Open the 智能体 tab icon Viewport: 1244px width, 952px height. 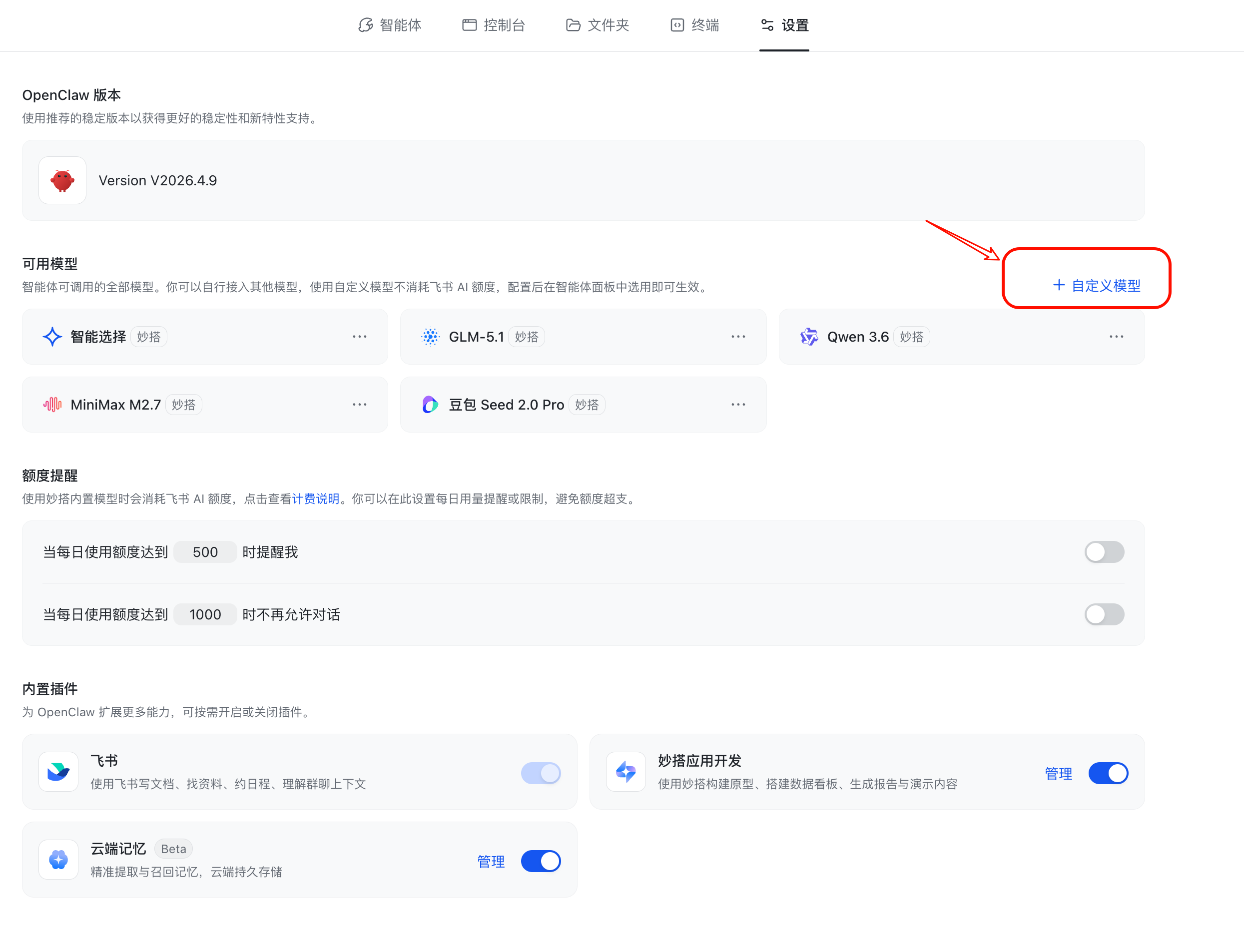click(366, 25)
